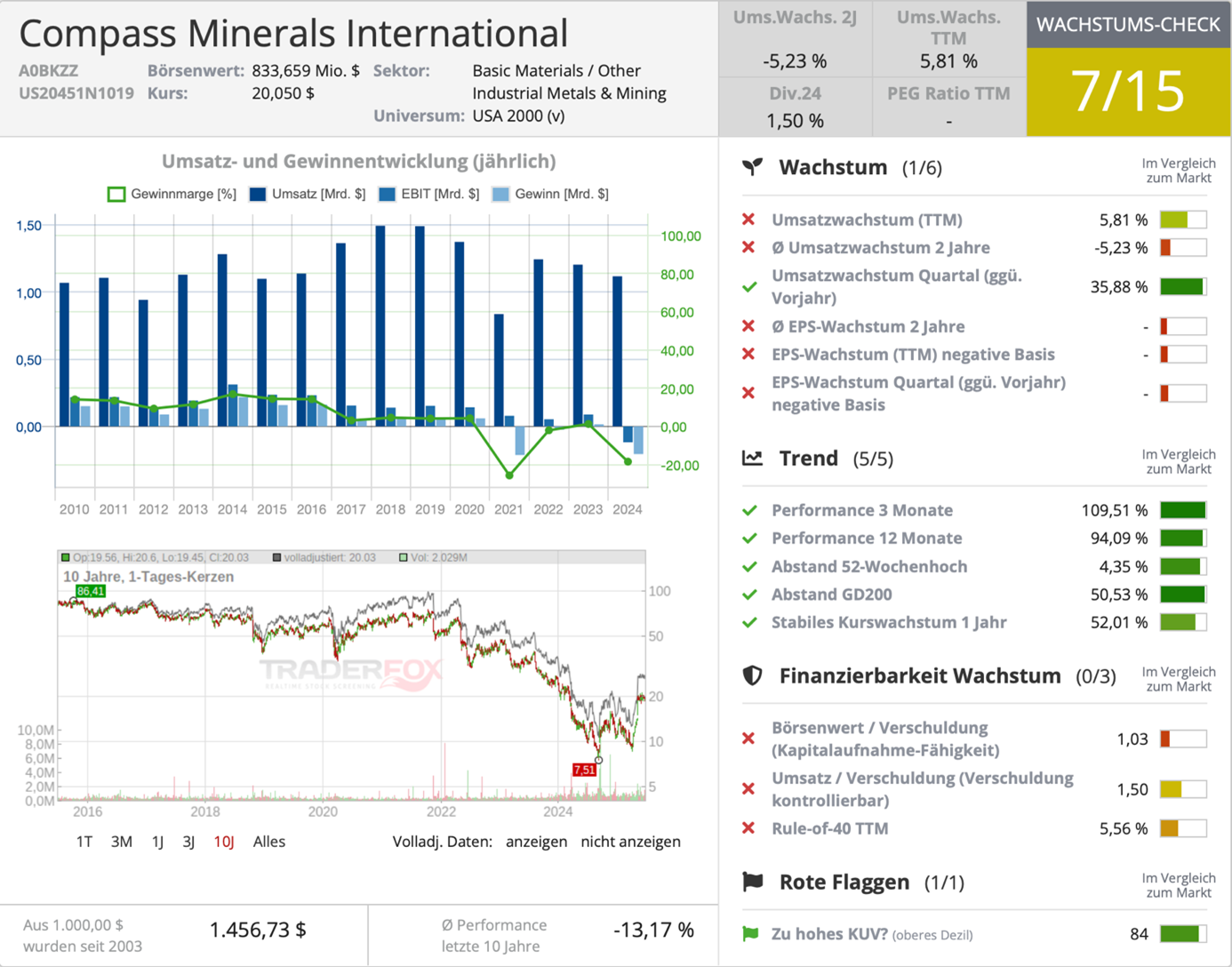The height and width of the screenshot is (967, 1232).
Task: Click the green flag beside Zu hohes KUV
Action: click(x=750, y=933)
